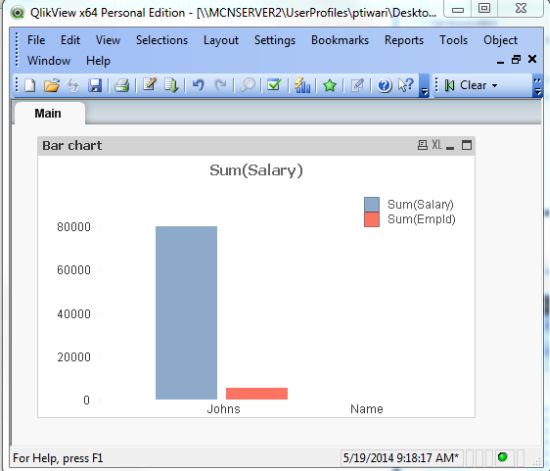Screen dimensions: 550x471
Task: Open the Edit Script icon
Action: pos(149,85)
